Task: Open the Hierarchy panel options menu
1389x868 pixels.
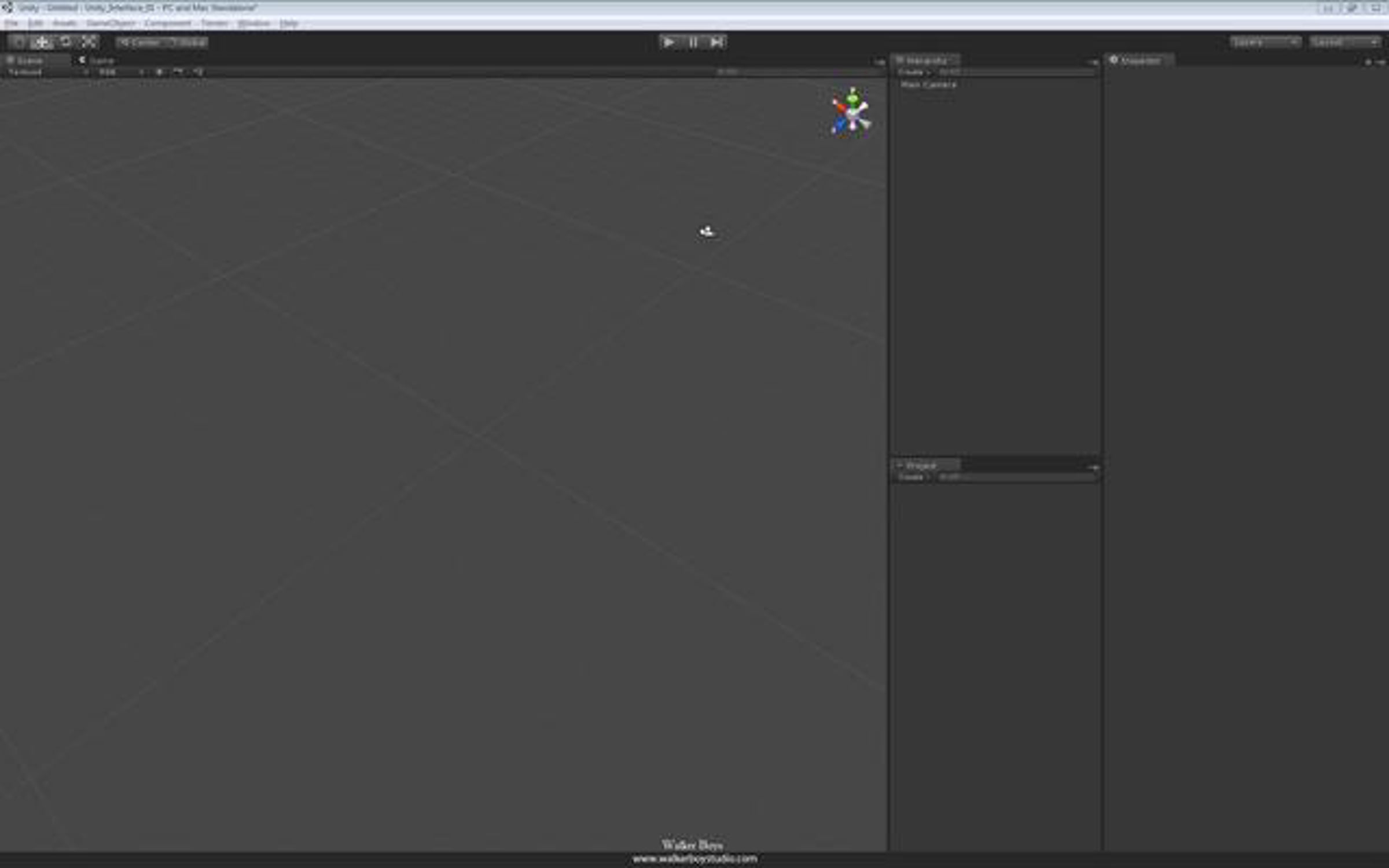Action: pos(1093,62)
